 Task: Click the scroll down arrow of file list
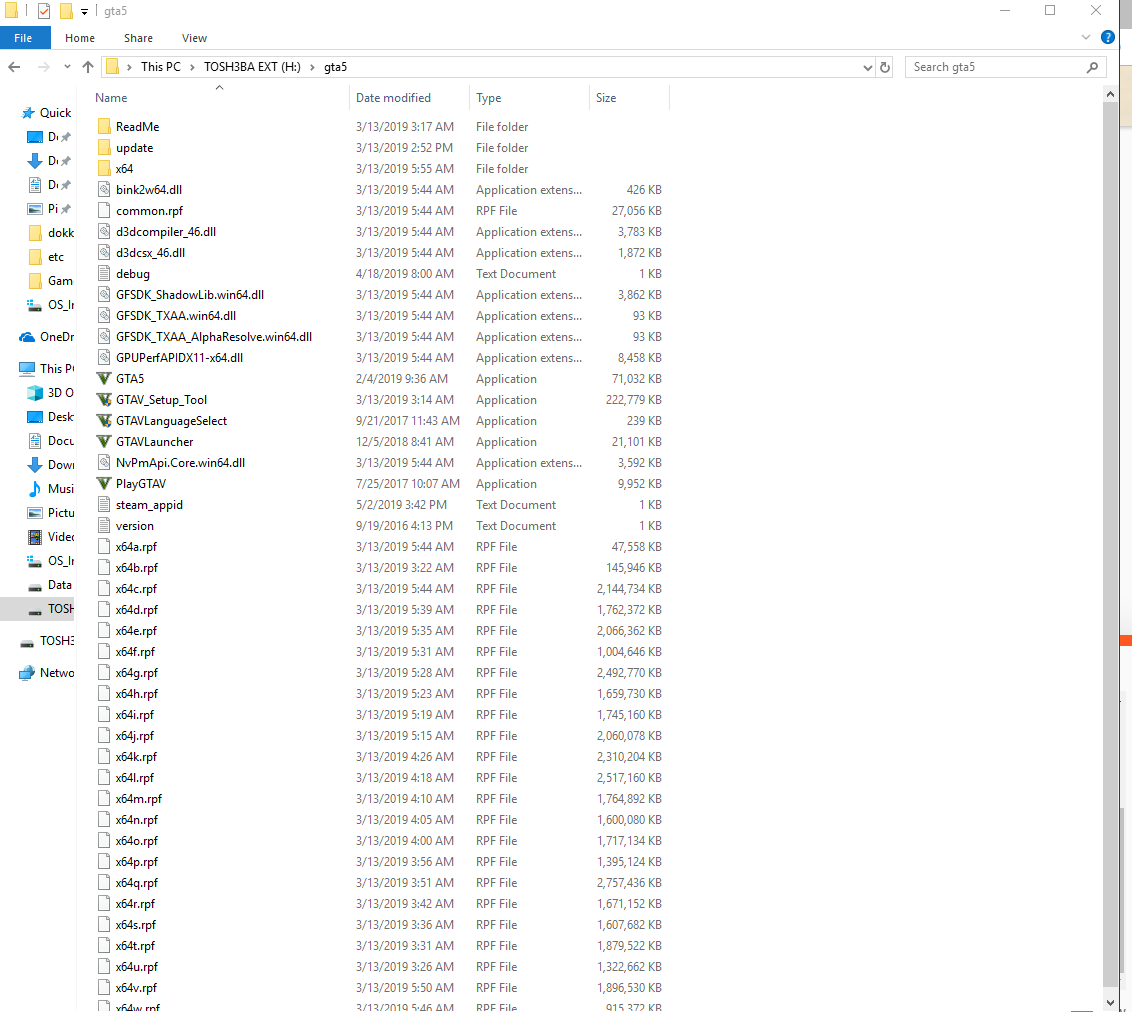point(1110,1003)
